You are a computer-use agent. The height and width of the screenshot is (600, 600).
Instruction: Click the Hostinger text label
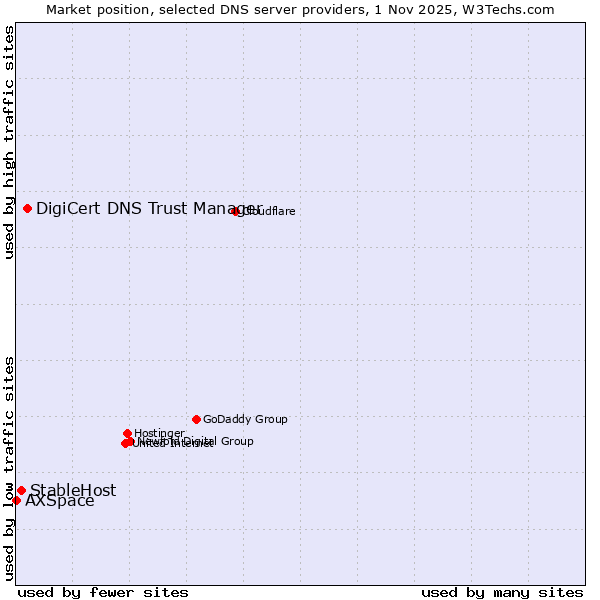(x=160, y=433)
